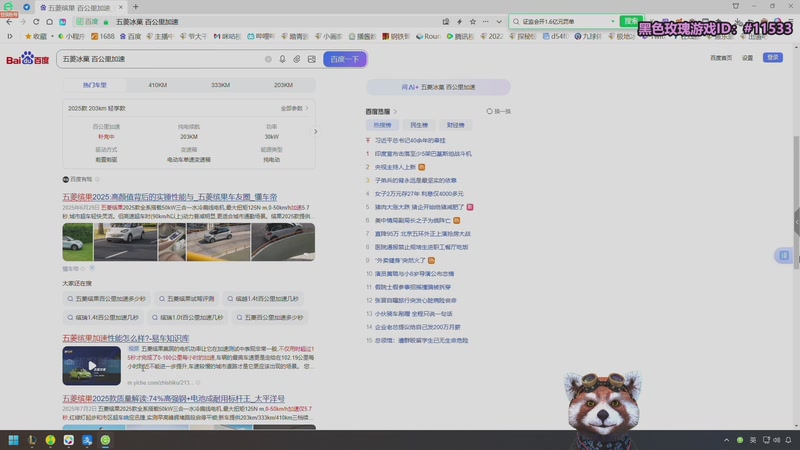The width and height of the screenshot is (800, 450).
Task: Open the 小程序 bookmark
Action: (71, 36)
